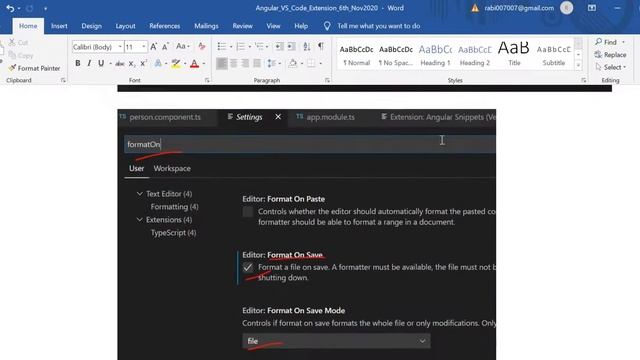Click the Cut button in Clipboard group

(18, 42)
